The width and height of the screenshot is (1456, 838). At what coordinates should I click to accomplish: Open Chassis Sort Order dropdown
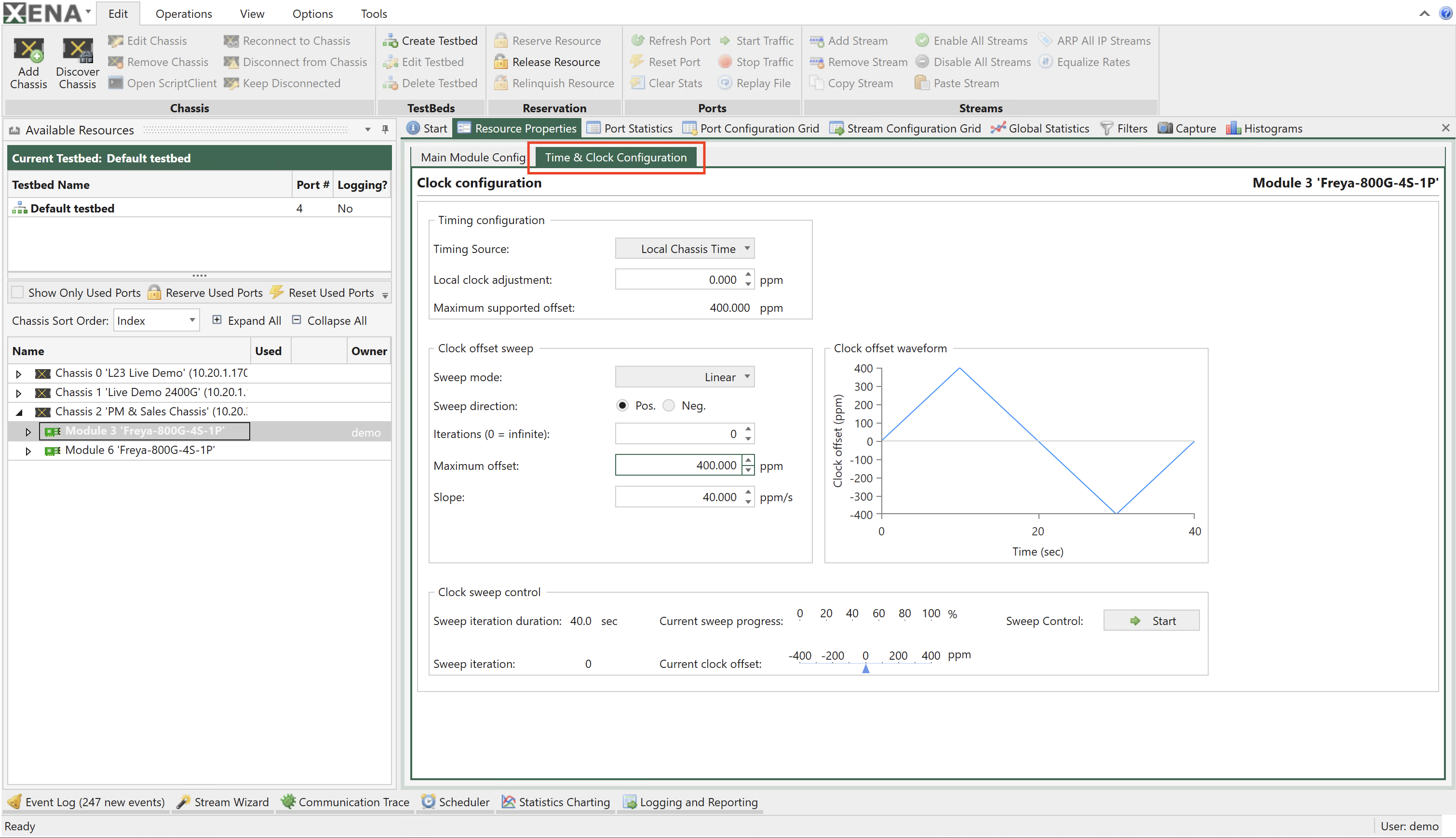[x=157, y=320]
